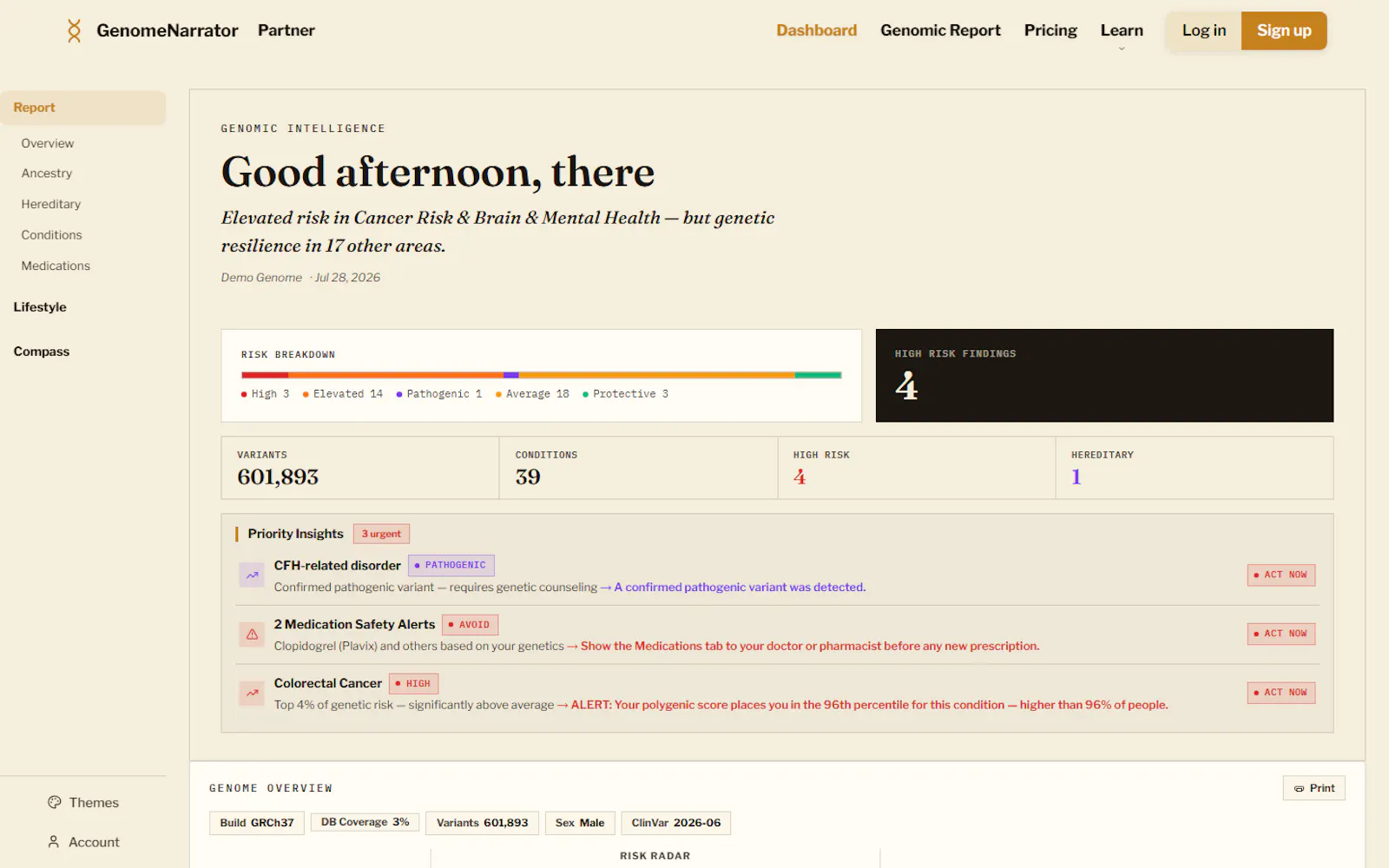Click the Colorectal Cancer trend icon
Viewport: 1389px width, 868px height.
pyautogui.click(x=252, y=693)
